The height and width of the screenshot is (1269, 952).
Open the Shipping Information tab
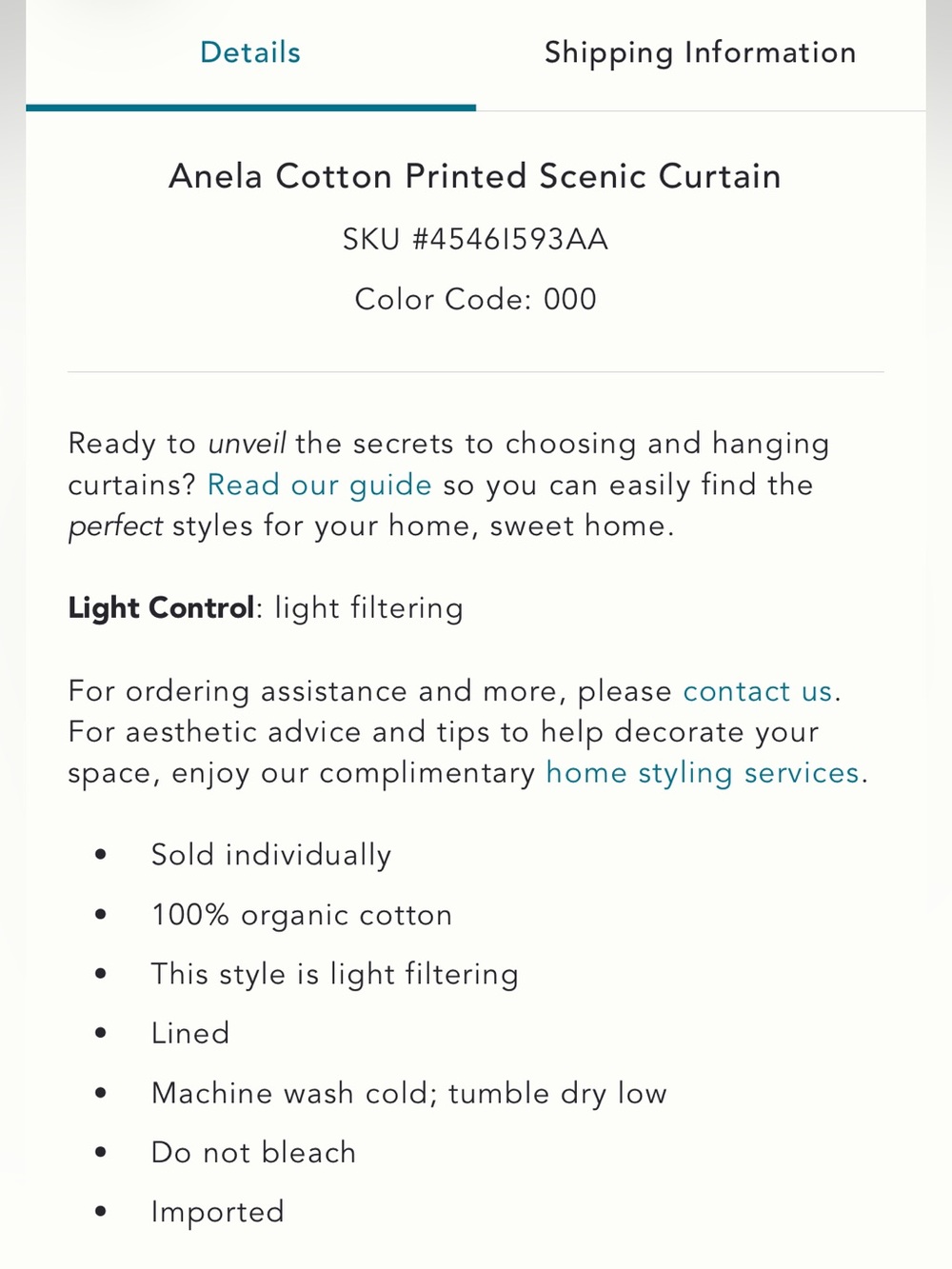700,52
